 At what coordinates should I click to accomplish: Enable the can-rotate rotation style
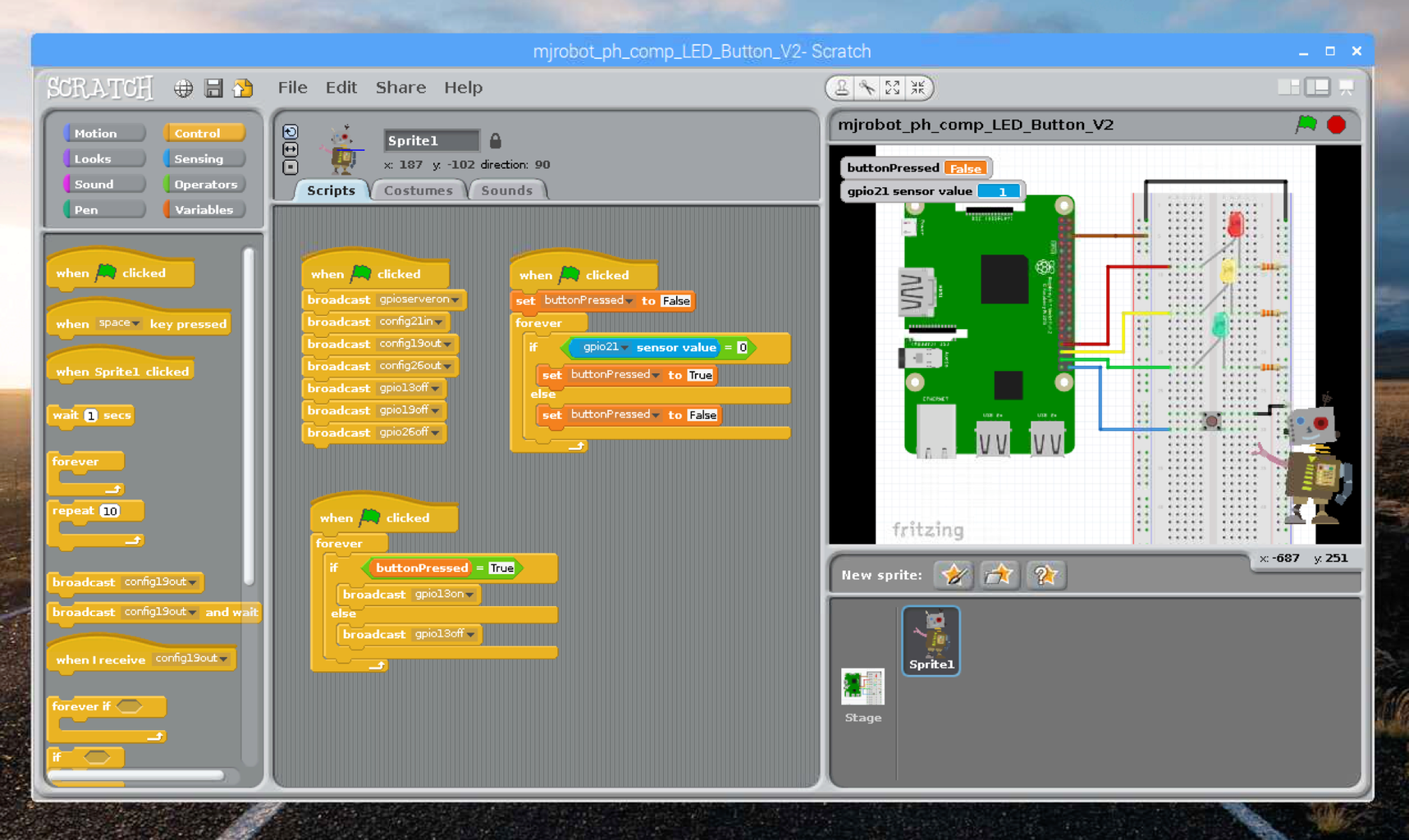[290, 131]
